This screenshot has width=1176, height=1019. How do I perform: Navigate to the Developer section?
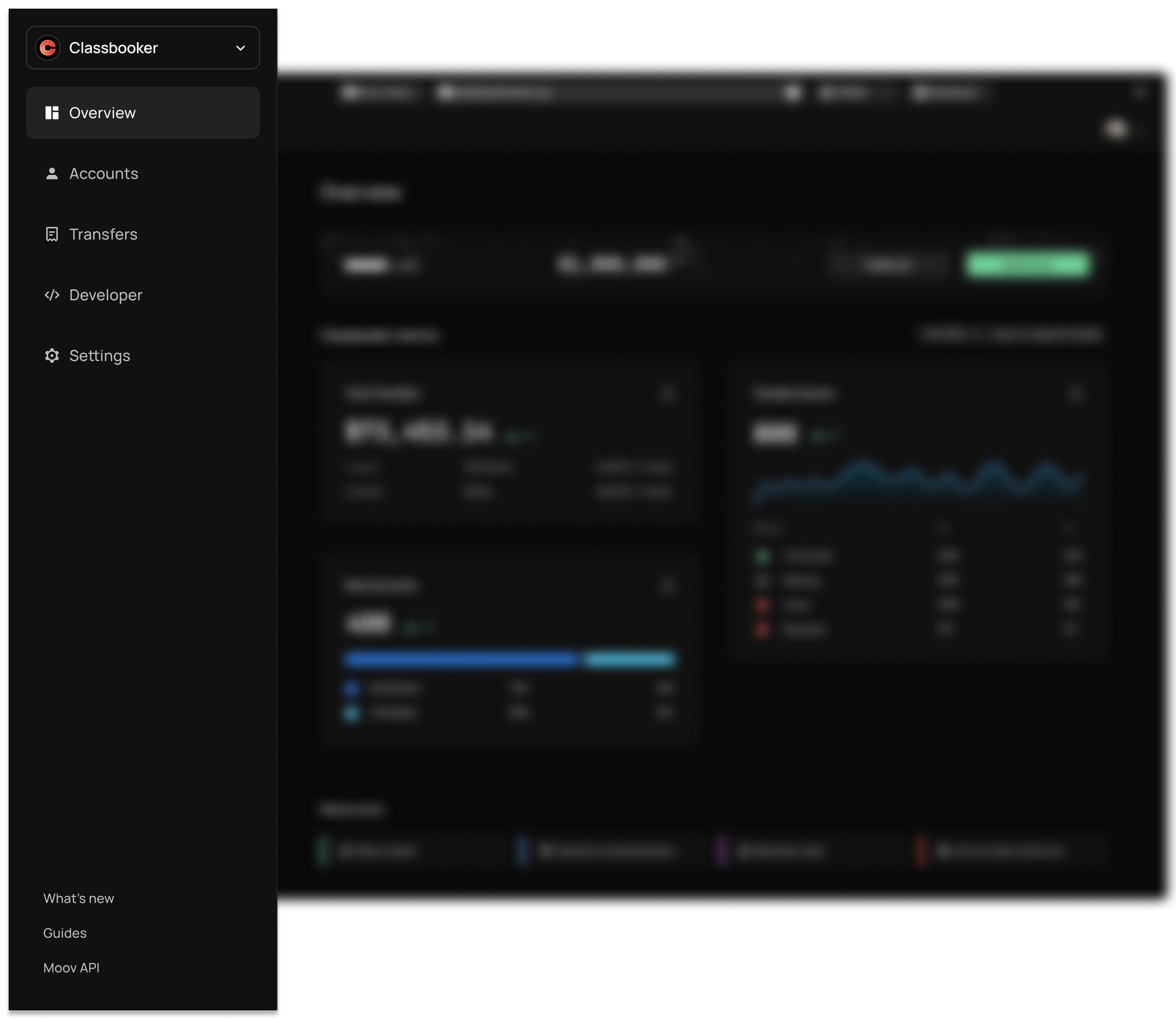pos(106,295)
